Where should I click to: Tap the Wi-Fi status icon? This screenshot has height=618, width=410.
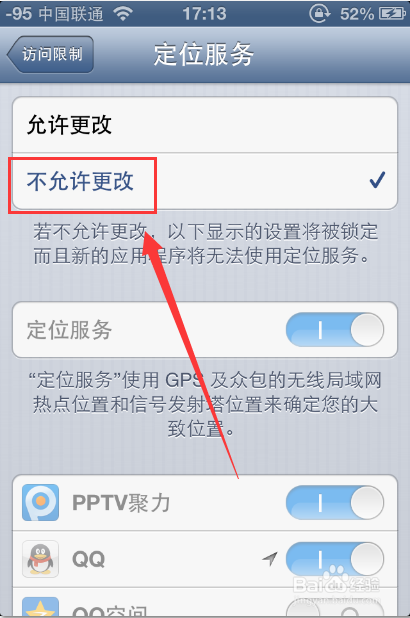pyautogui.click(x=123, y=14)
